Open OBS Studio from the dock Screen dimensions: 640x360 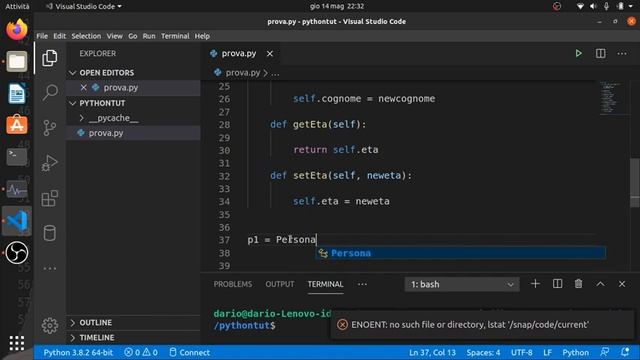tap(17, 253)
